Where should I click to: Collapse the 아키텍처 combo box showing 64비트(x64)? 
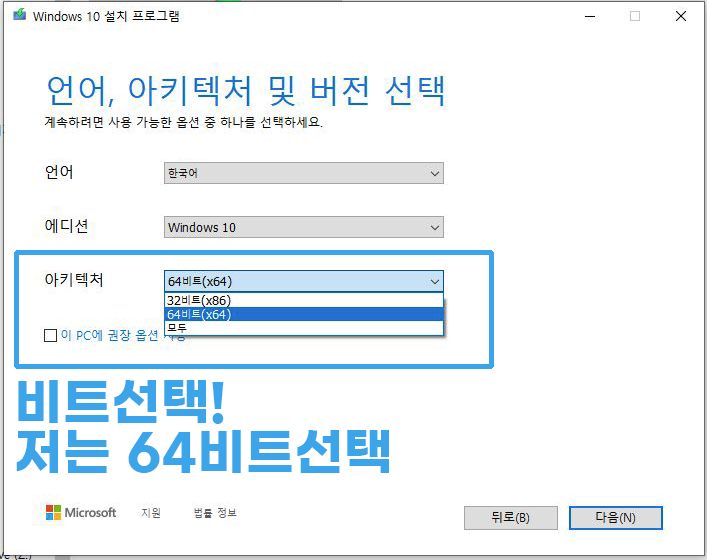[303, 281]
